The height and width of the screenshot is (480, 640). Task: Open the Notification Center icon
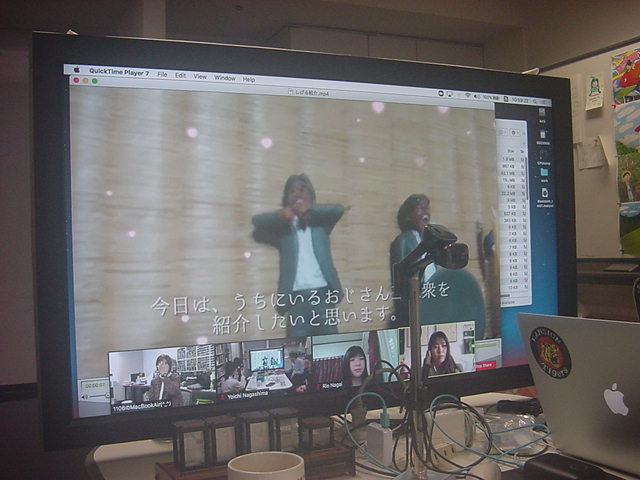[544, 102]
